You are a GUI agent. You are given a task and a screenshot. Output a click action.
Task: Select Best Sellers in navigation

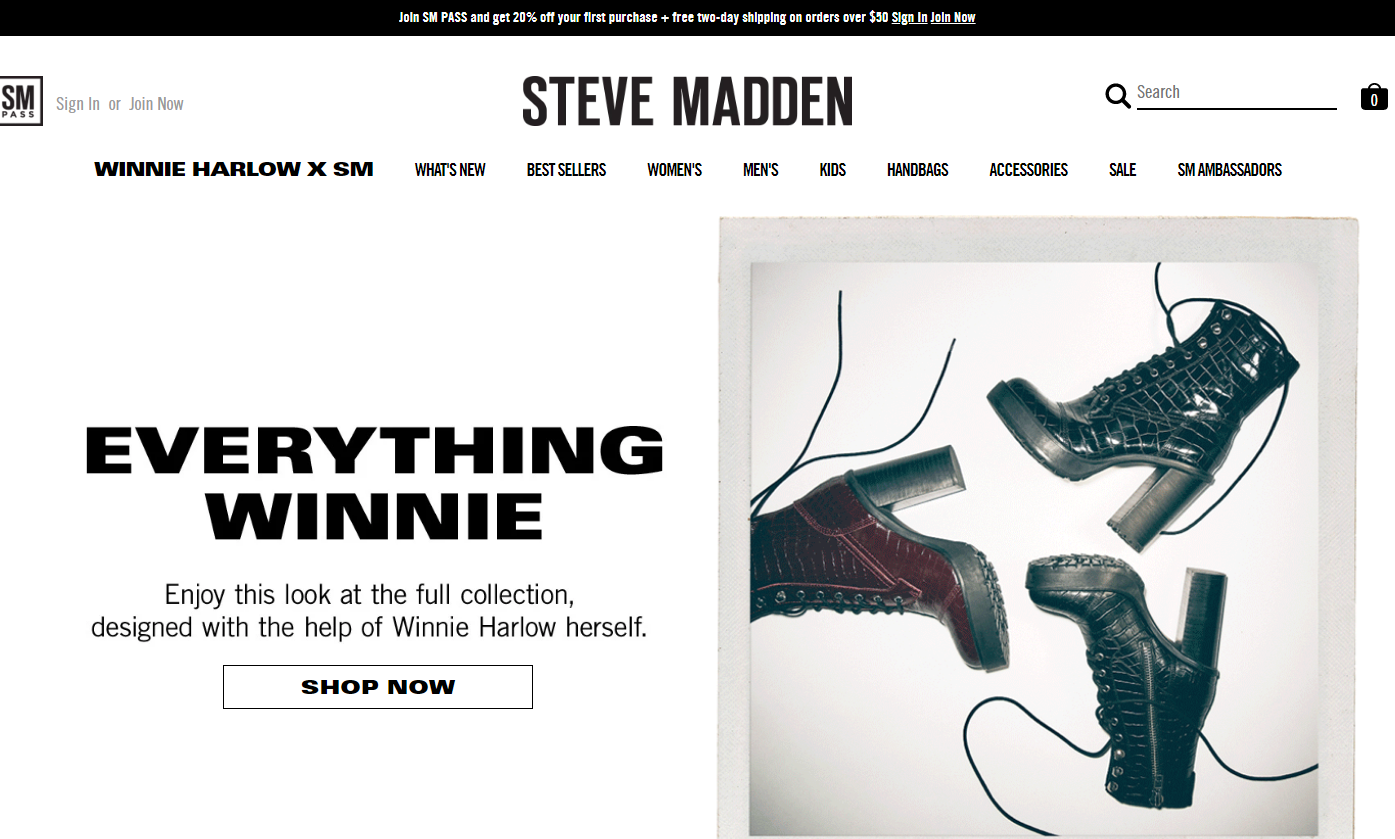[566, 170]
